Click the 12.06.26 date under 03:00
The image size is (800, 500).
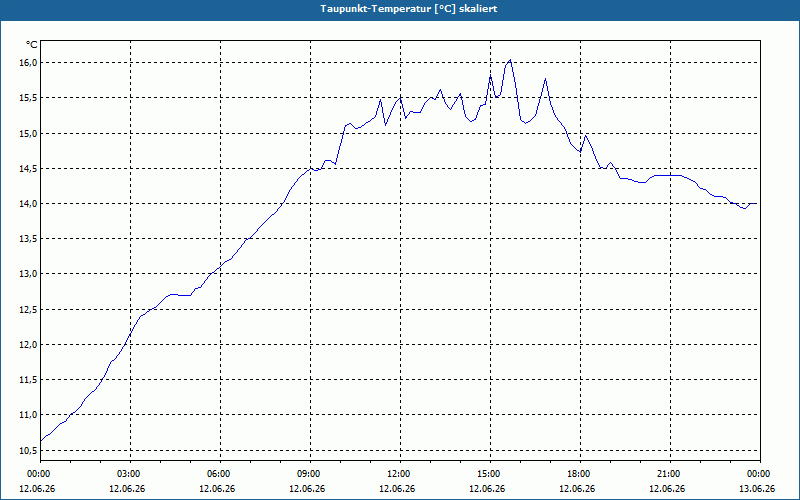(x=127, y=489)
